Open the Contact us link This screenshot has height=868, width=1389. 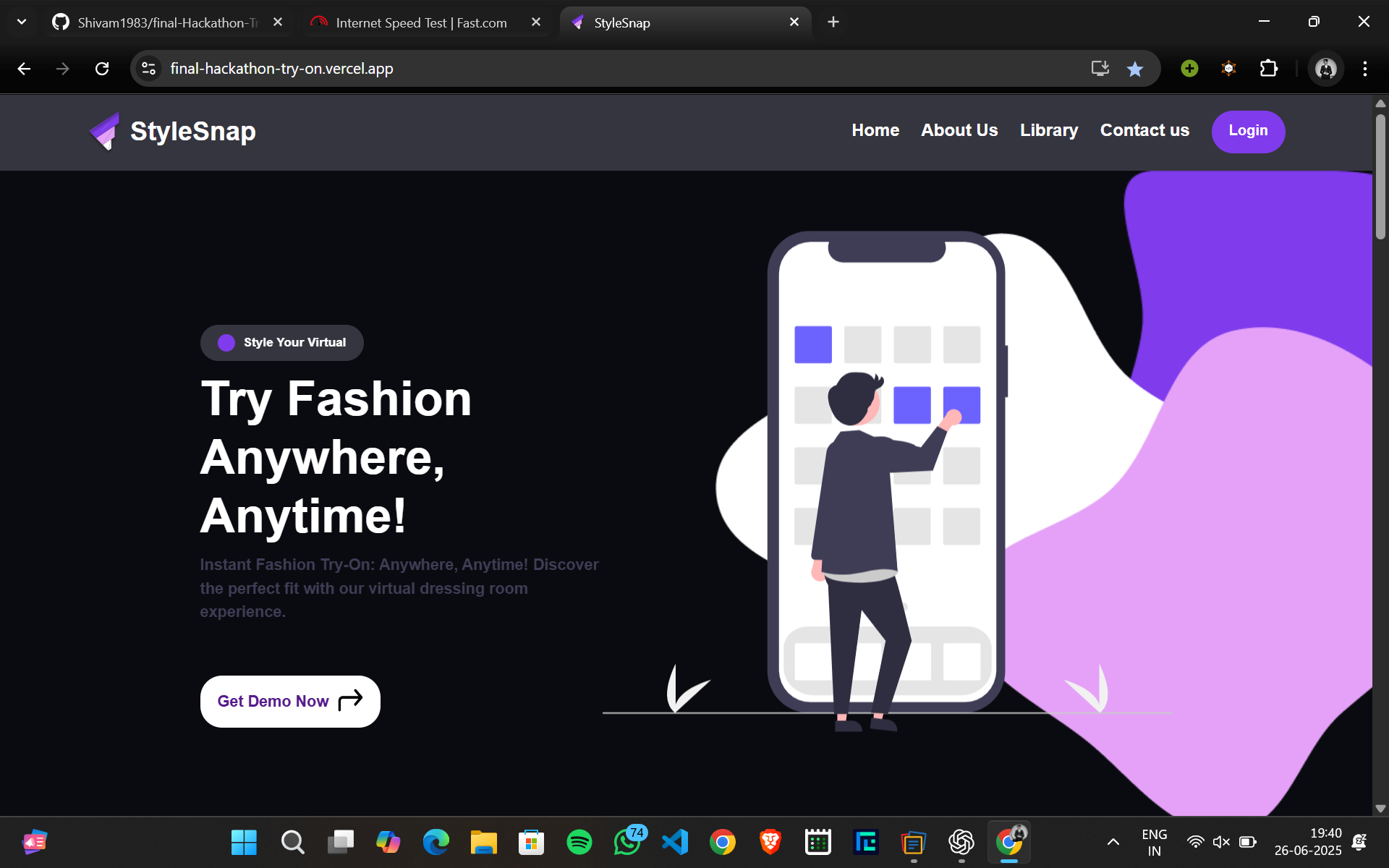coord(1144,130)
